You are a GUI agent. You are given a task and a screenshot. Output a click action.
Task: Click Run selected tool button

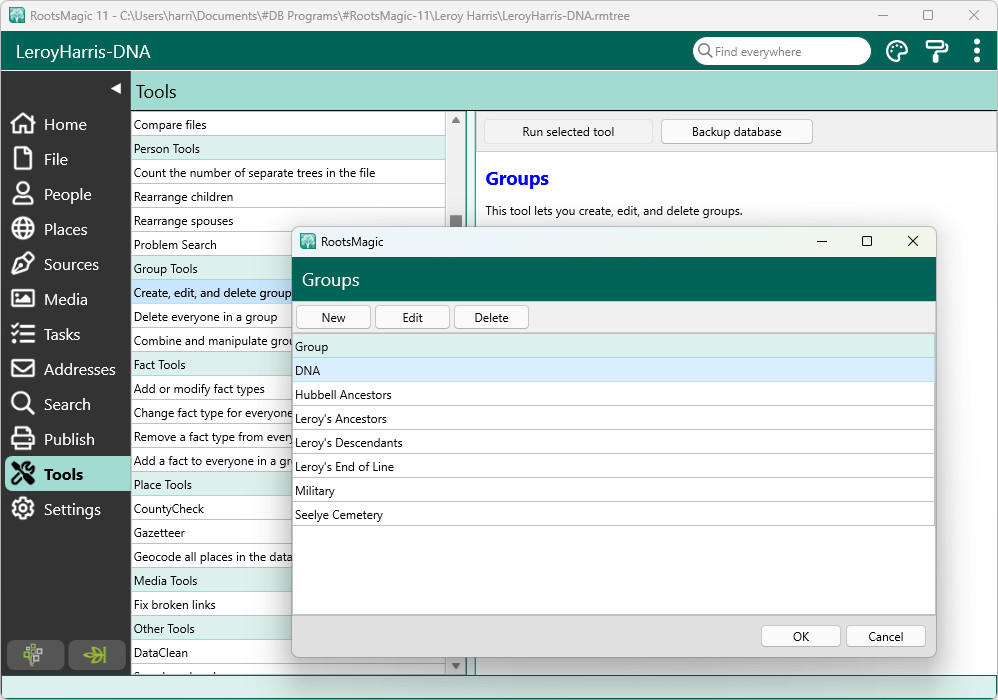tap(568, 132)
